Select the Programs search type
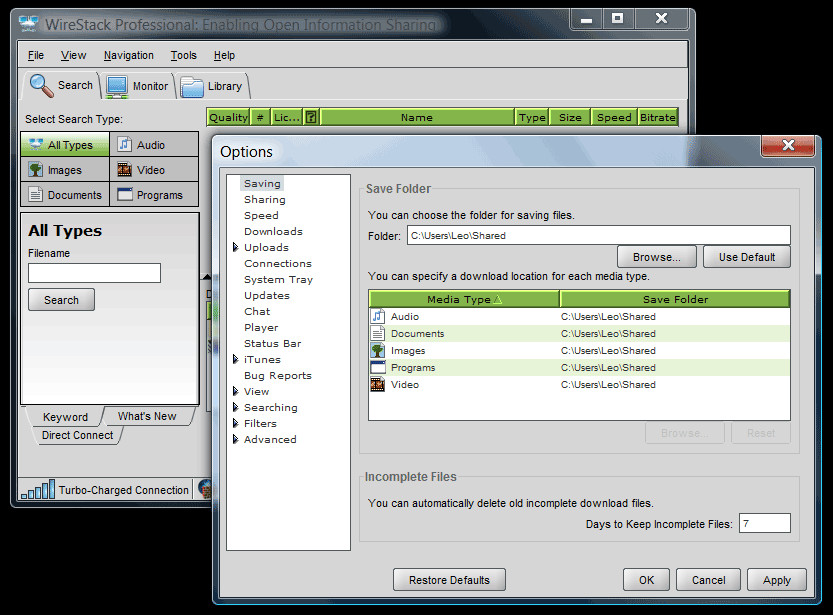Image resolution: width=833 pixels, height=615 pixels. pyautogui.click(x=154, y=194)
